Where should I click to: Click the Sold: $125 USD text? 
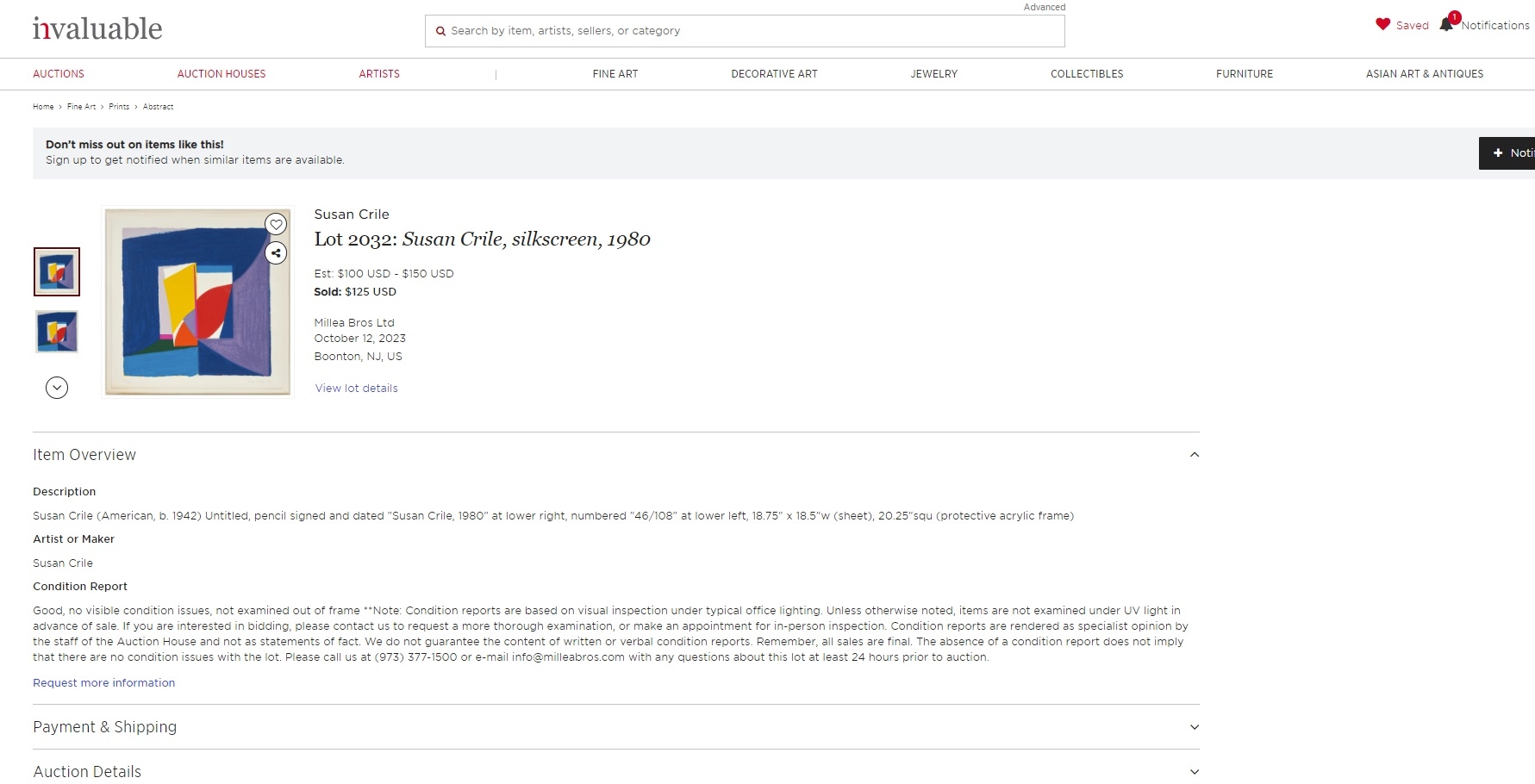[355, 292]
